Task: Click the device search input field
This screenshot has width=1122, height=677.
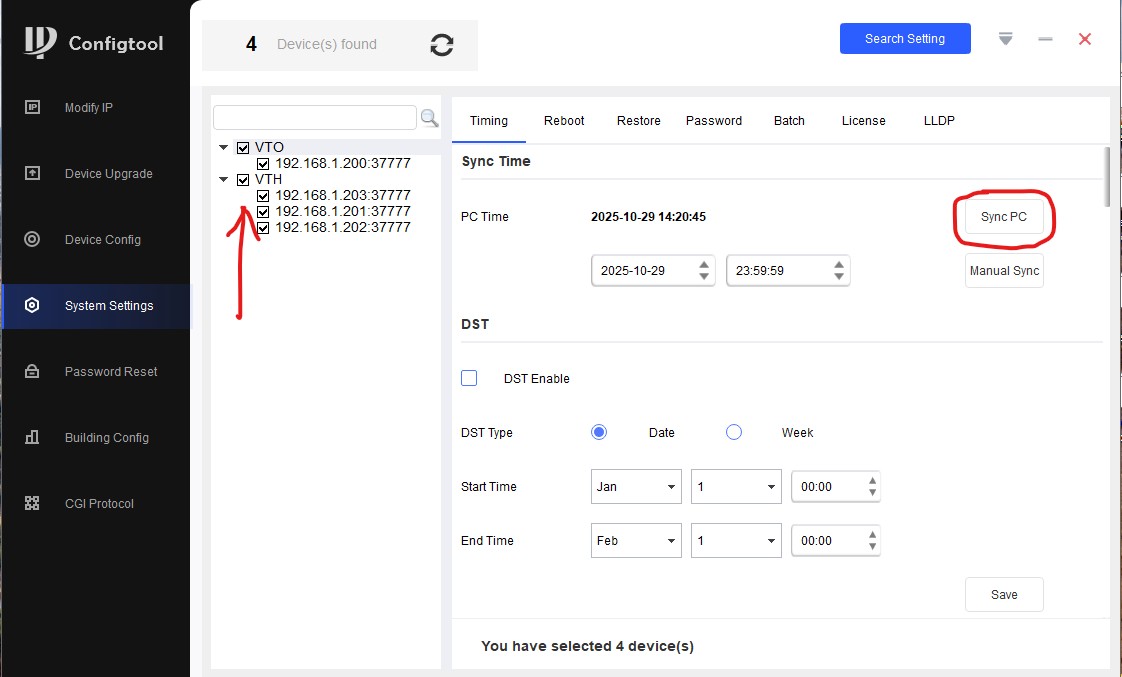Action: 314,118
